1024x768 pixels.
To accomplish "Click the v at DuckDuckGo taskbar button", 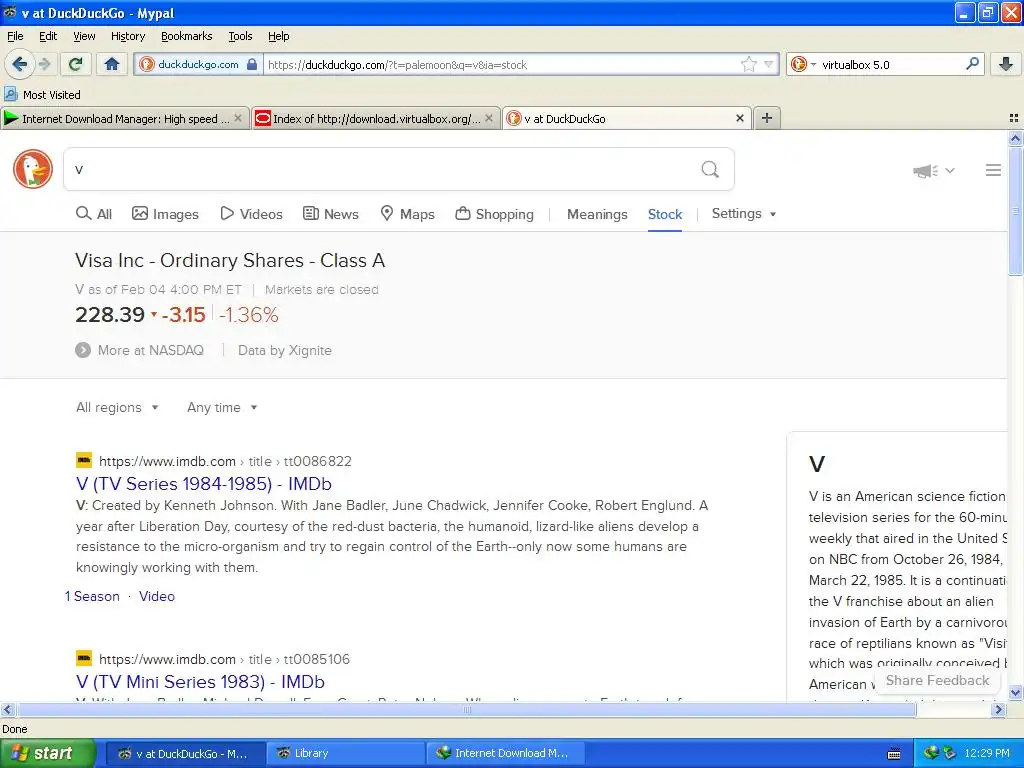I will coord(185,753).
